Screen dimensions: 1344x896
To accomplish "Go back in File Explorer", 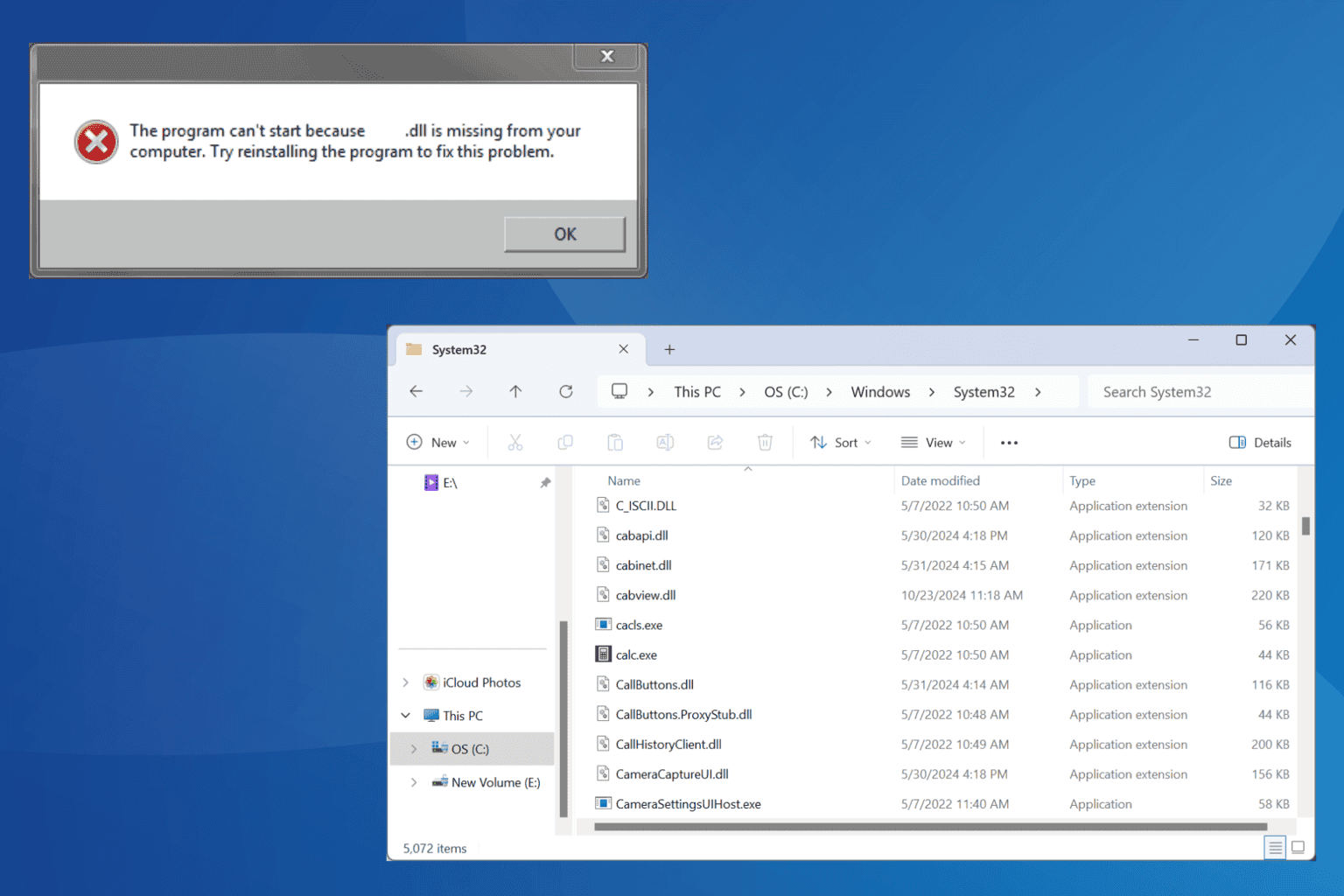I will [416, 392].
